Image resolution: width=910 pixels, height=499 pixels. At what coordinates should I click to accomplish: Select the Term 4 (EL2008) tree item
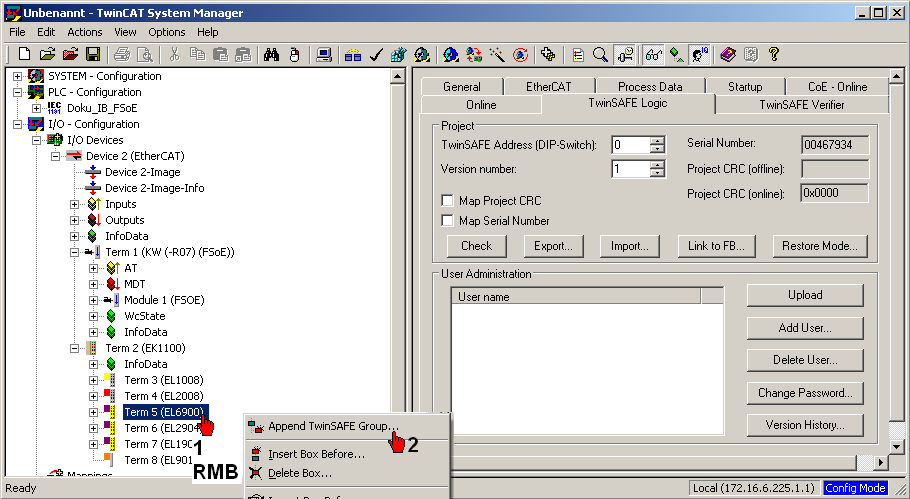[x=164, y=396]
